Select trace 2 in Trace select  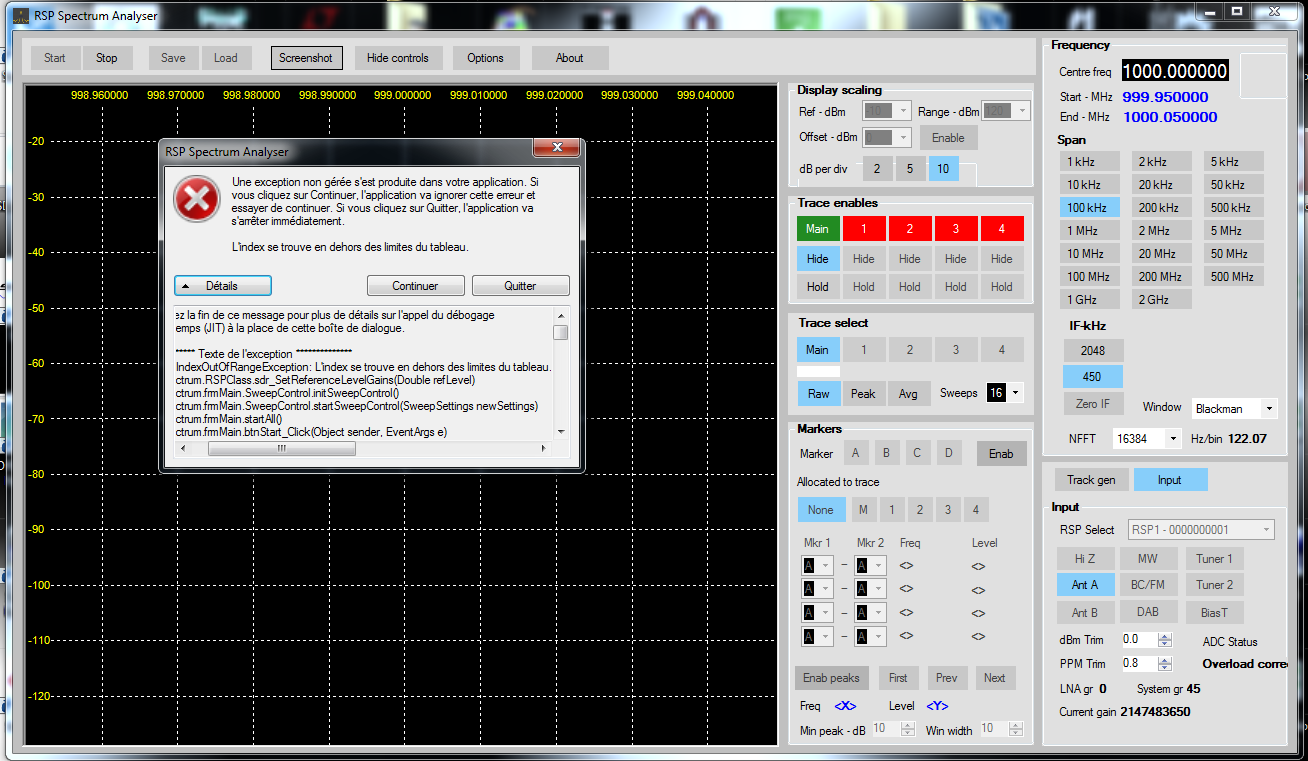click(910, 350)
